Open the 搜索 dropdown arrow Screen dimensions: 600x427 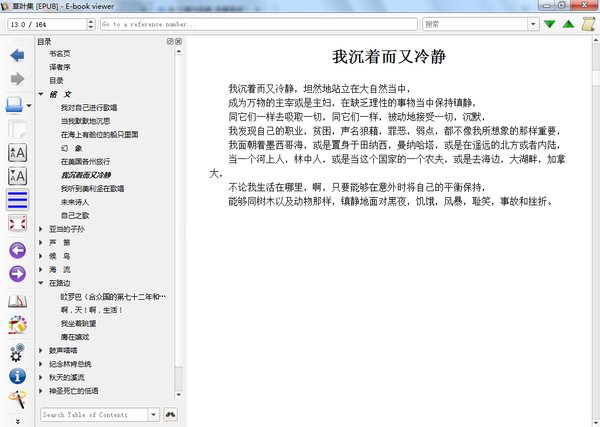pyautogui.click(x=533, y=24)
